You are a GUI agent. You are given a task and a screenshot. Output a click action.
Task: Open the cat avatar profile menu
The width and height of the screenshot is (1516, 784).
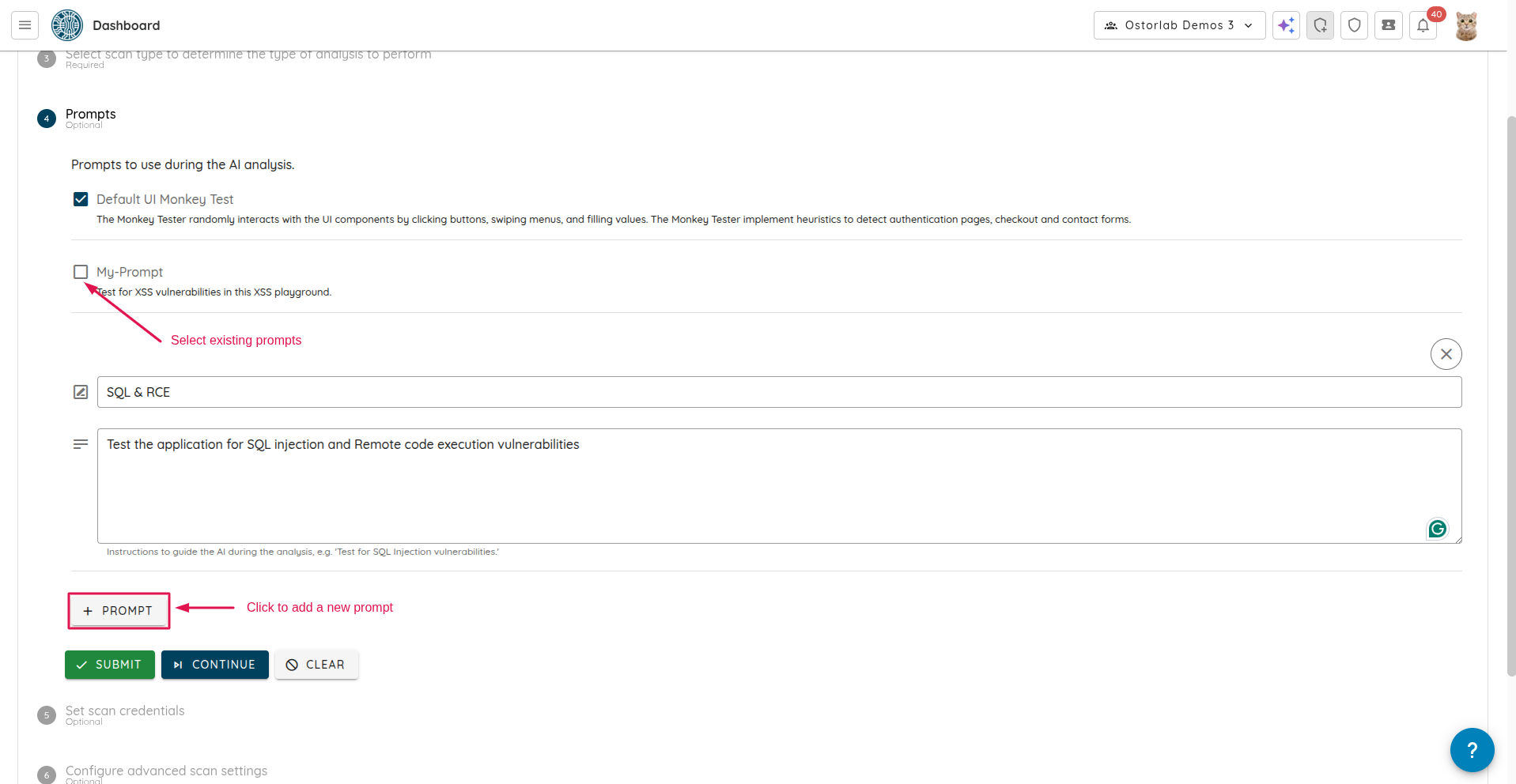point(1466,26)
